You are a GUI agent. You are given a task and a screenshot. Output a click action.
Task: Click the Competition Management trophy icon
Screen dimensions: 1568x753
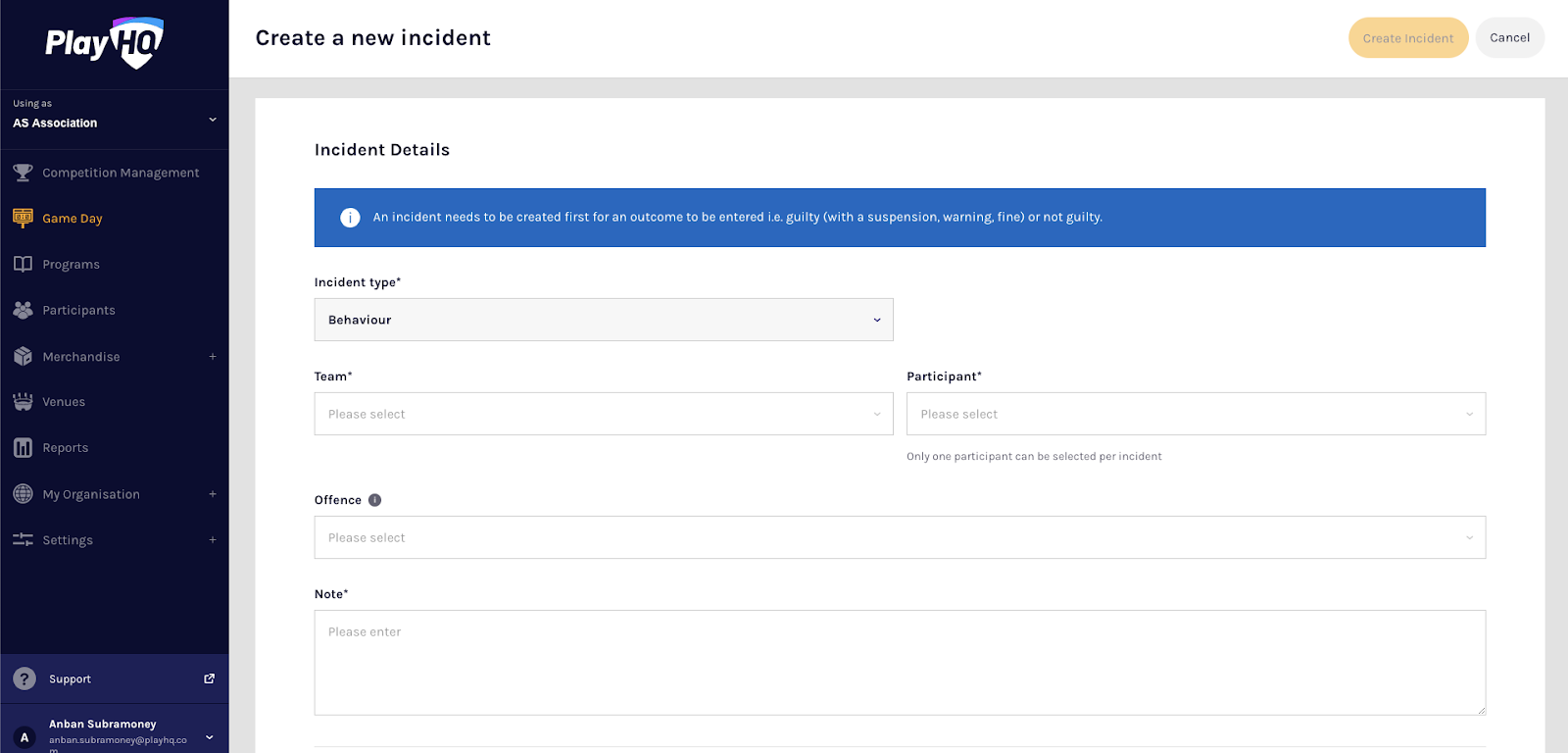tap(23, 173)
